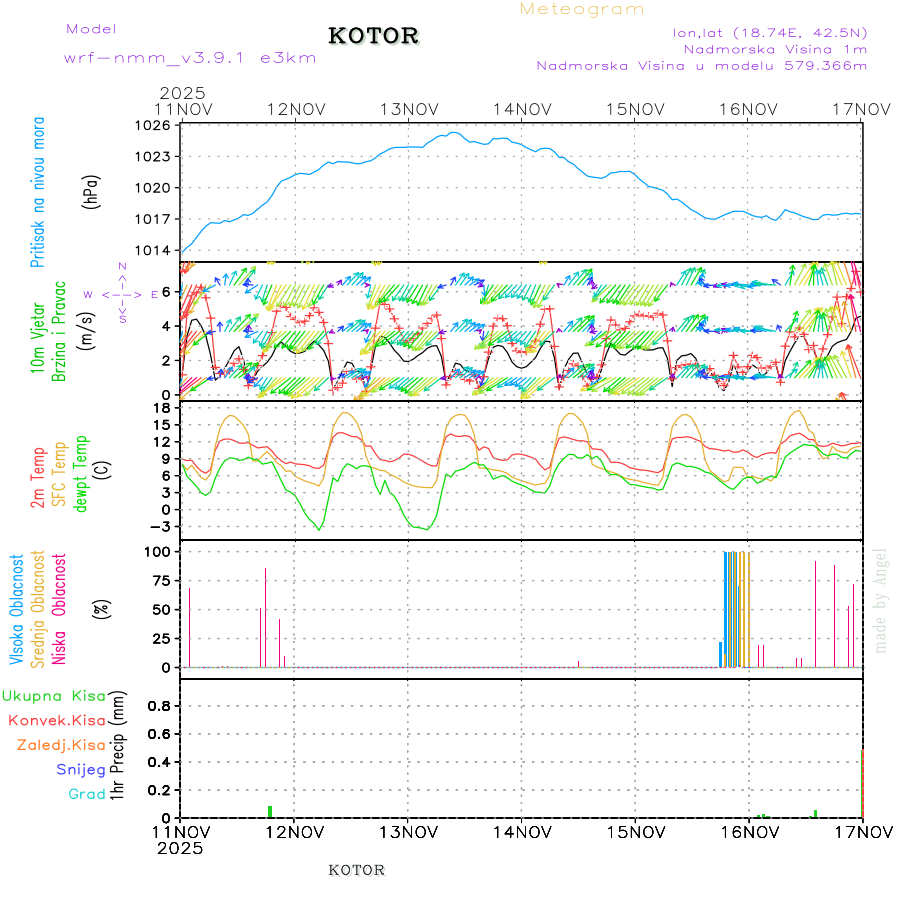This screenshot has height=900, width=900.
Task: Select the 'Grad' legend entry
Action: (87, 794)
